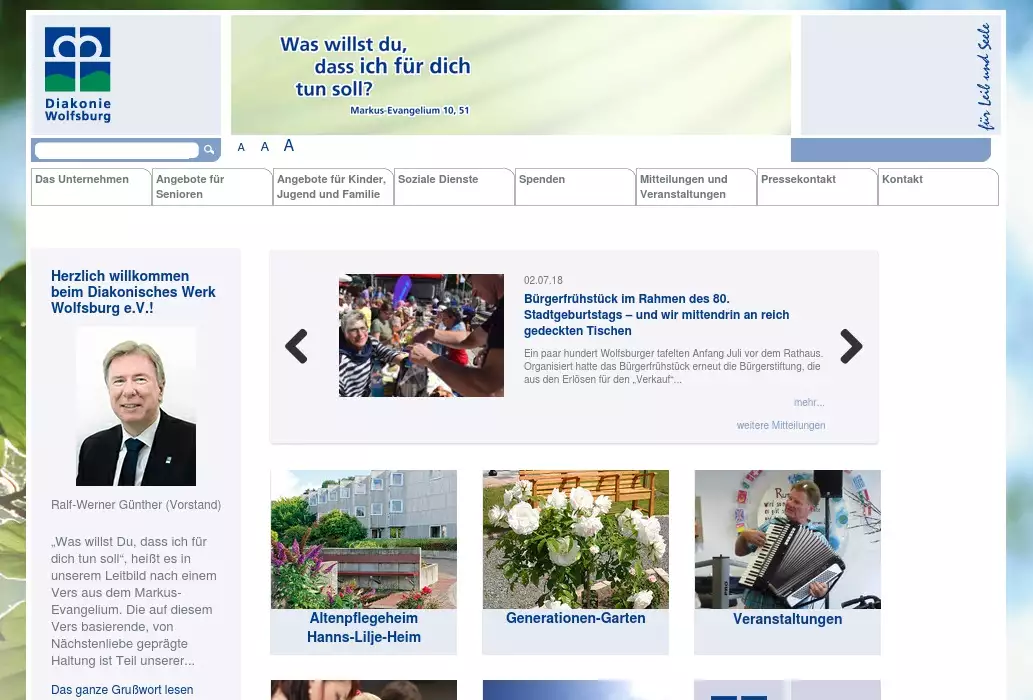Click 'Das ganze Grußwort lesen' link
This screenshot has height=700, width=1033.
(122, 690)
